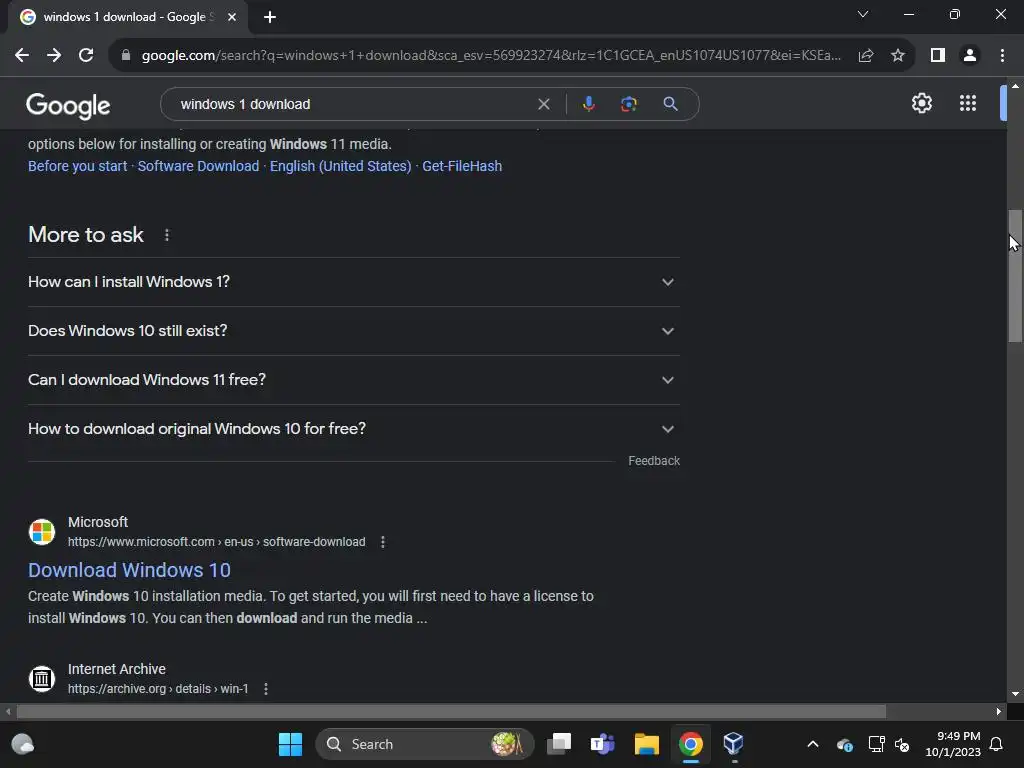This screenshot has height=768, width=1024.
Task: Open Software Download link
Action: [x=199, y=166]
